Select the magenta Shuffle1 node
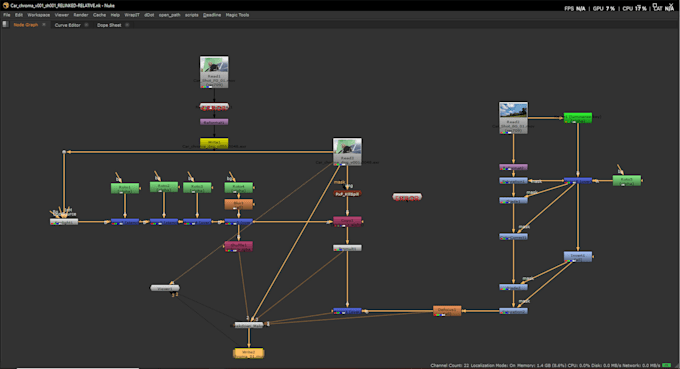Image resolution: width=680 pixels, height=369 pixels. pos(239,246)
